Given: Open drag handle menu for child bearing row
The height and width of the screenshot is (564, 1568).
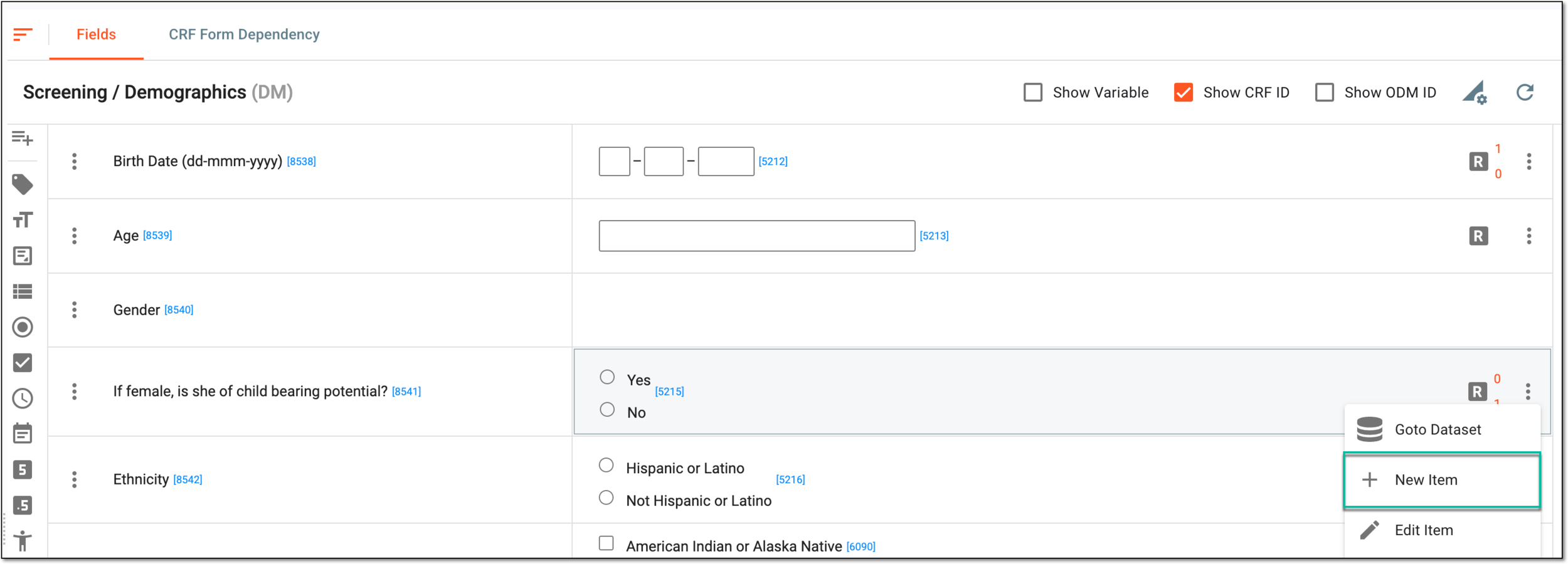Looking at the screenshot, I should pyautogui.click(x=74, y=392).
